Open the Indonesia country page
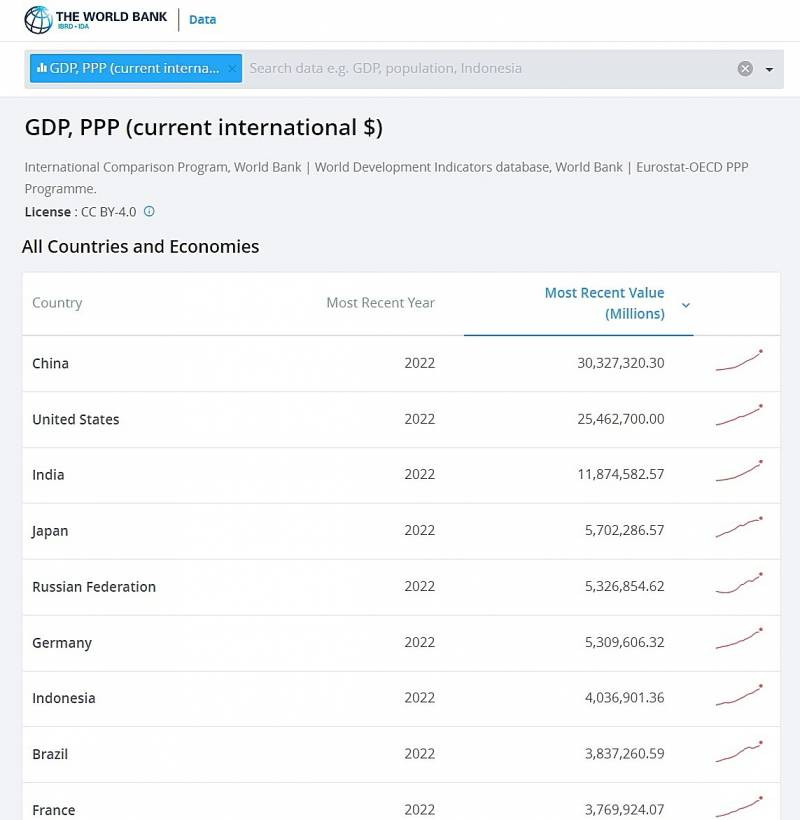Image resolution: width=800 pixels, height=820 pixels. click(64, 699)
